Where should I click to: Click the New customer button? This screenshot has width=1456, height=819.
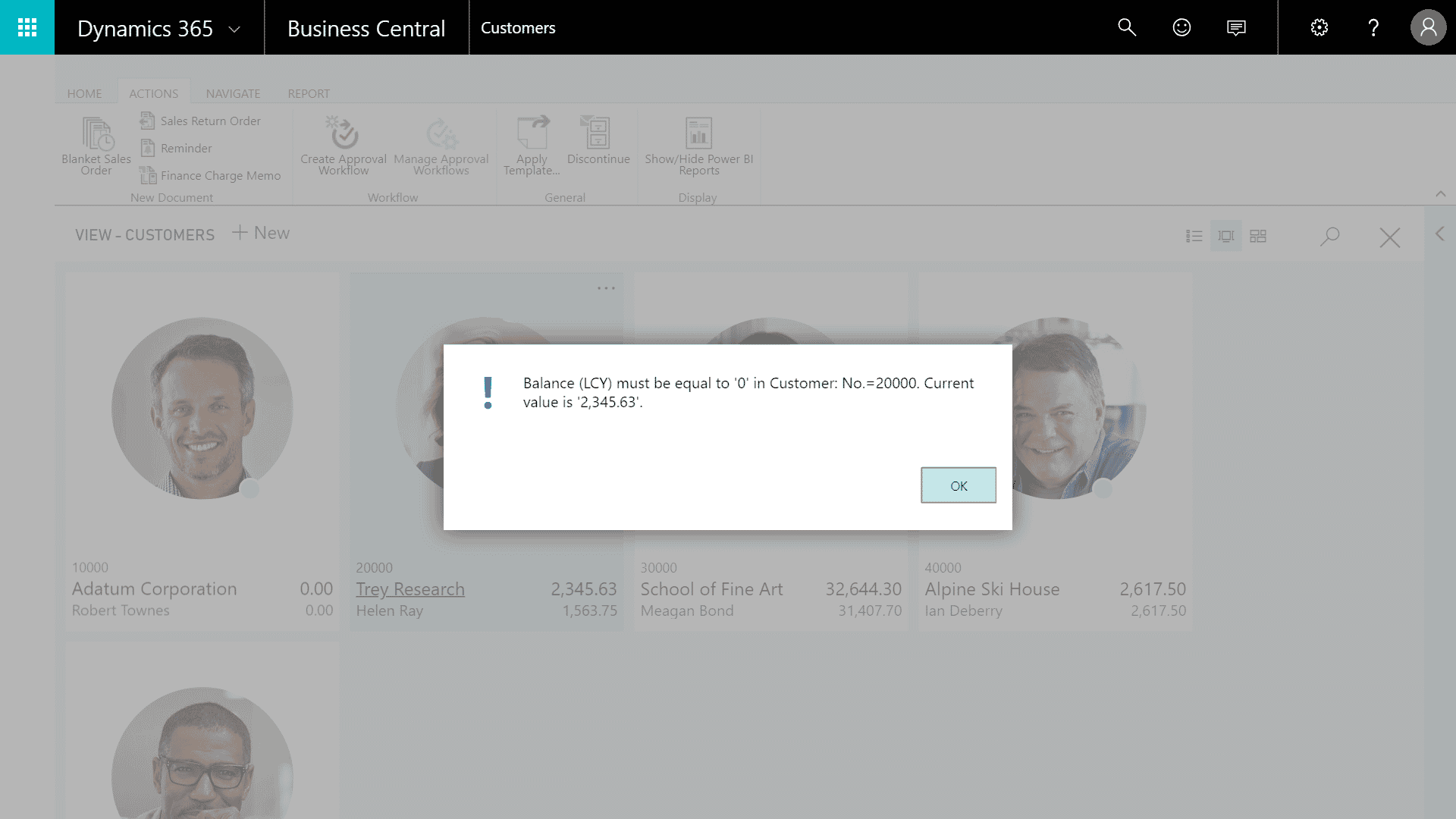(261, 233)
